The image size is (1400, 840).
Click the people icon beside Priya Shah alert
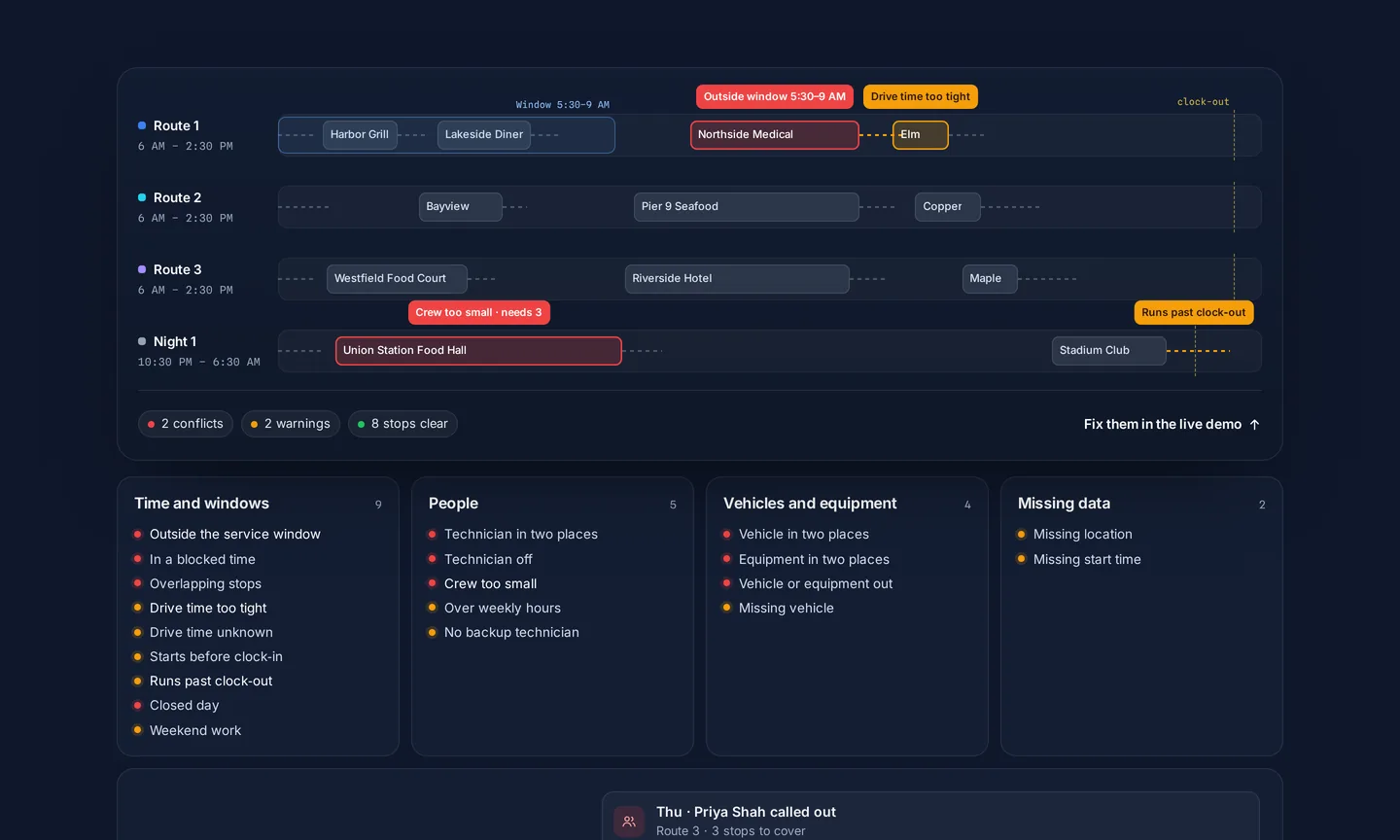tap(629, 822)
